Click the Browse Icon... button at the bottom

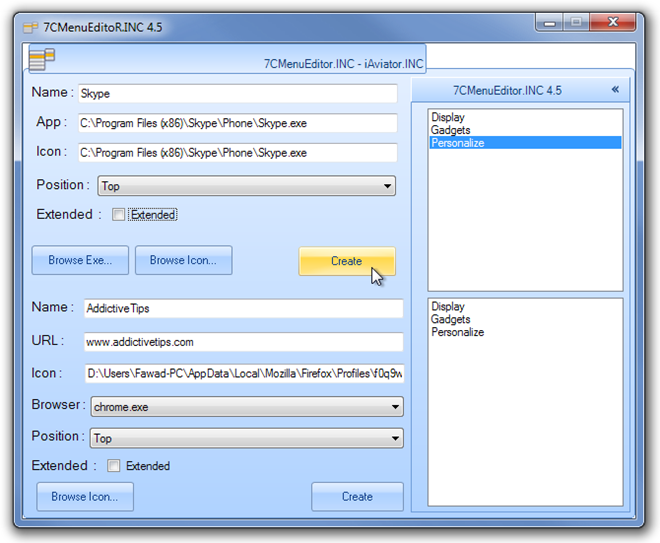click(85, 497)
